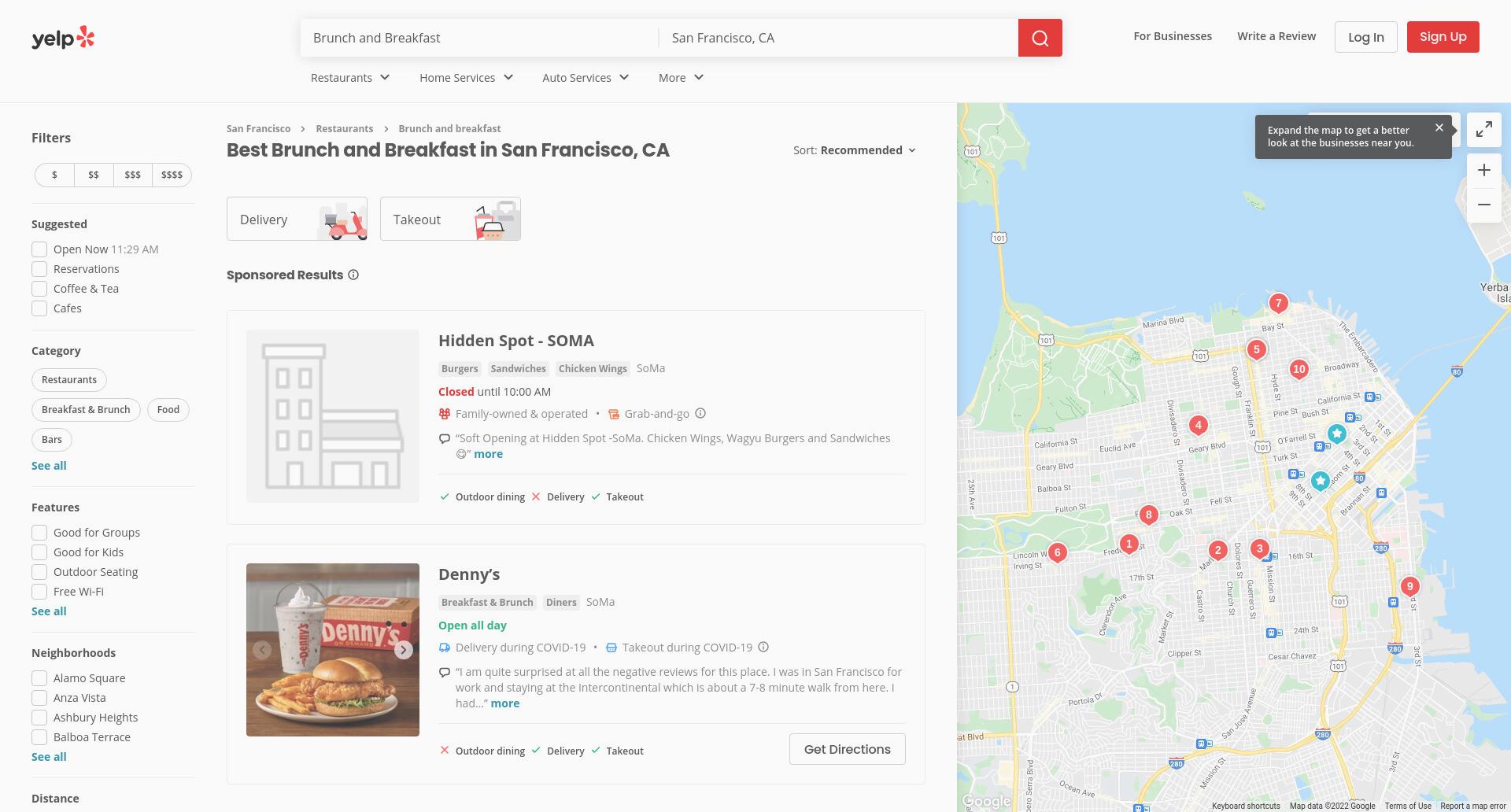Expand Hidden Spot review with more
This screenshot has height=812, width=1511.
pyautogui.click(x=488, y=454)
